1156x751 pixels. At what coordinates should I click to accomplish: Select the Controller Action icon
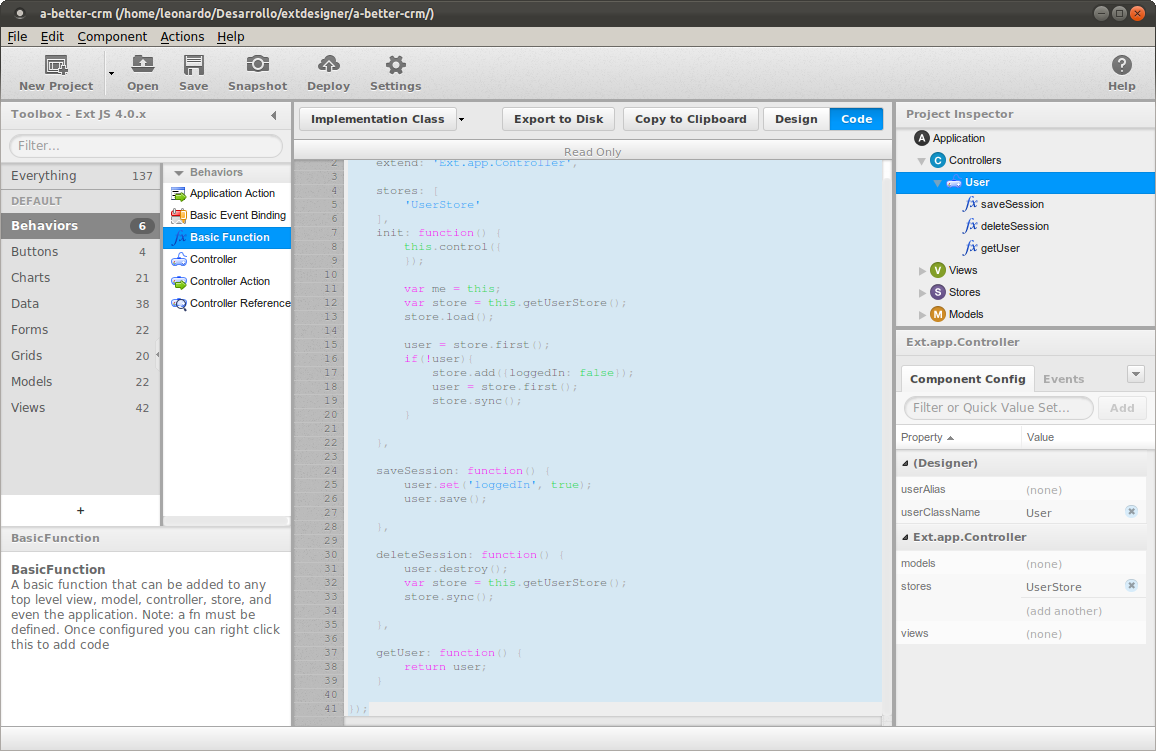point(178,282)
